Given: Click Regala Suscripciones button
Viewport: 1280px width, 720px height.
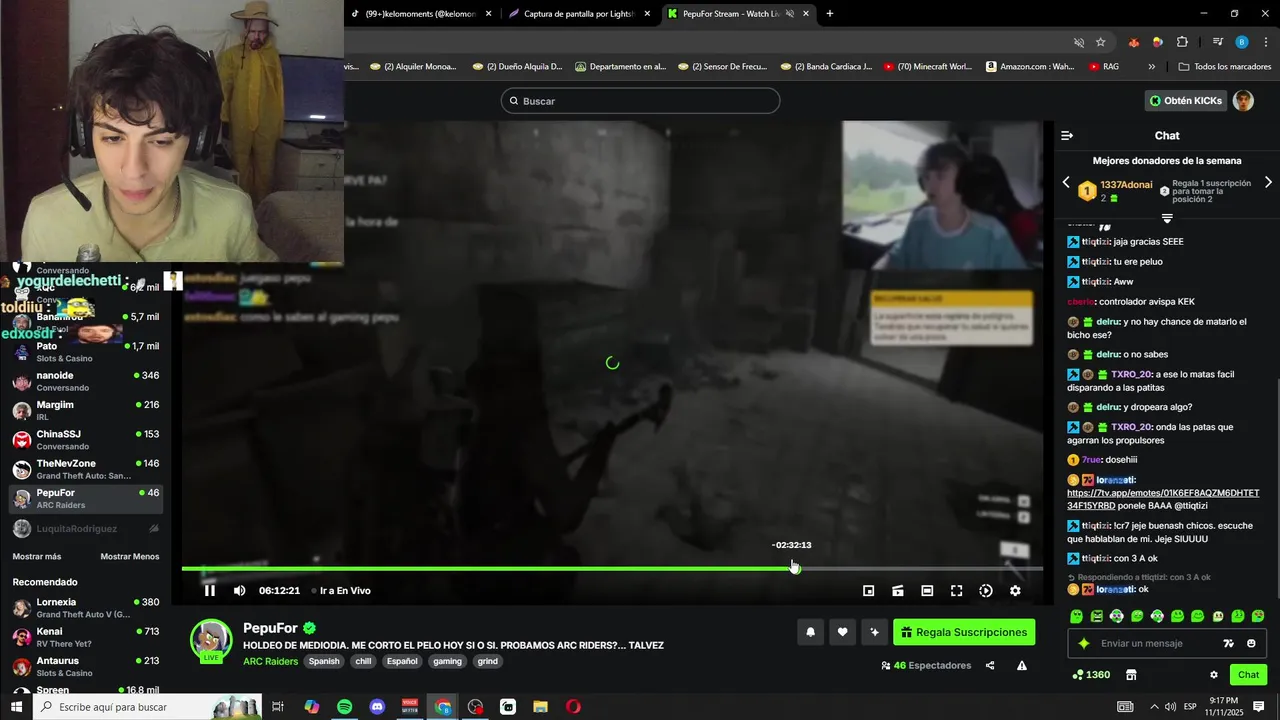Looking at the screenshot, I should pos(964,632).
